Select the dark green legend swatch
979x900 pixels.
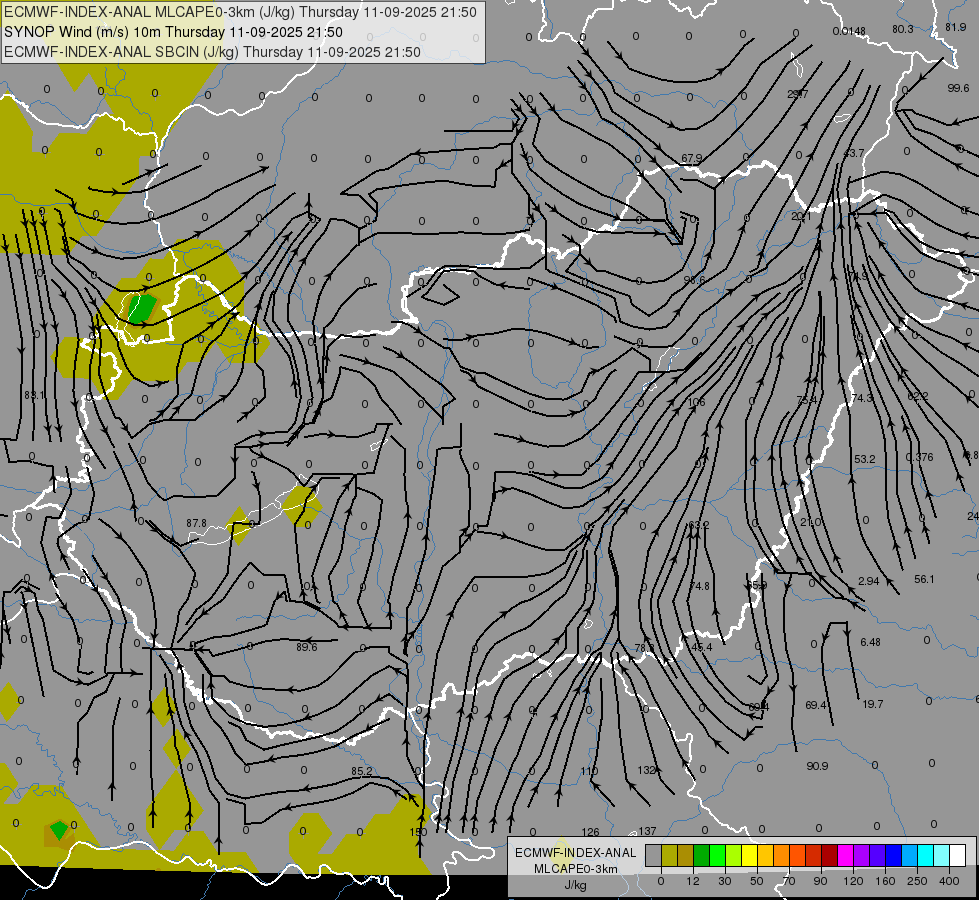[702, 855]
